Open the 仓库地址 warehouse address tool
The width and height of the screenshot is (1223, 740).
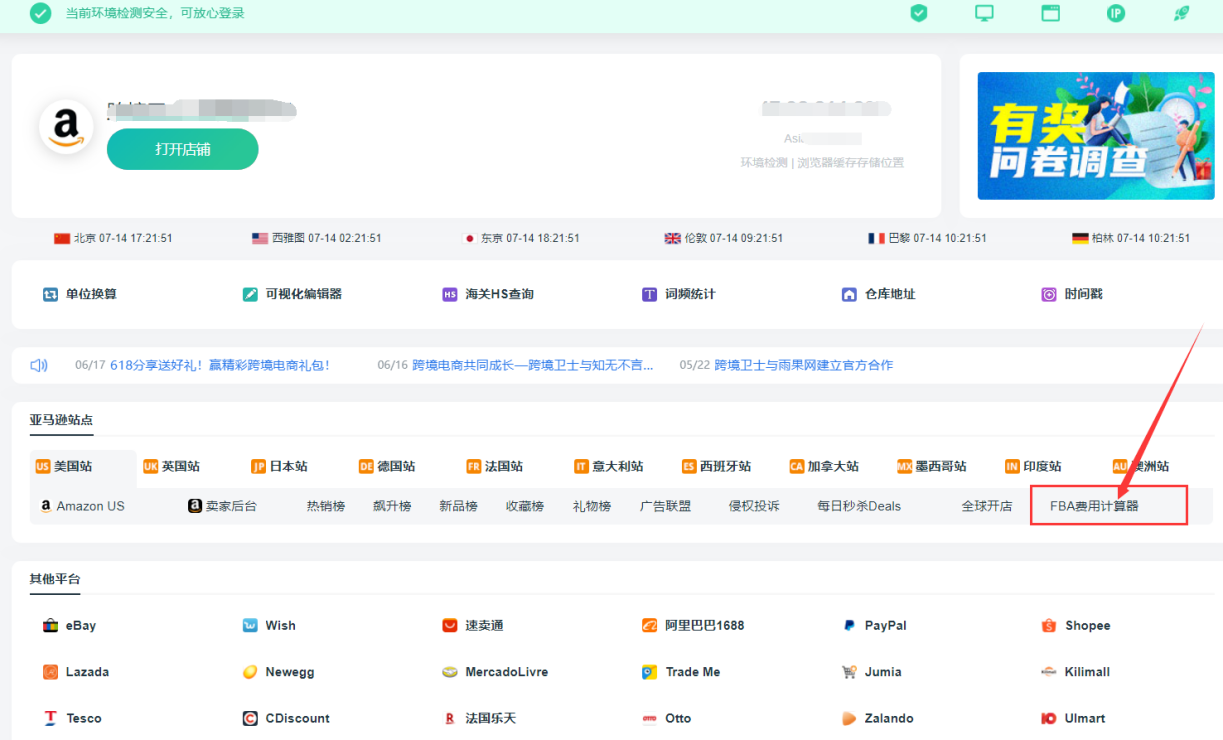pos(888,293)
